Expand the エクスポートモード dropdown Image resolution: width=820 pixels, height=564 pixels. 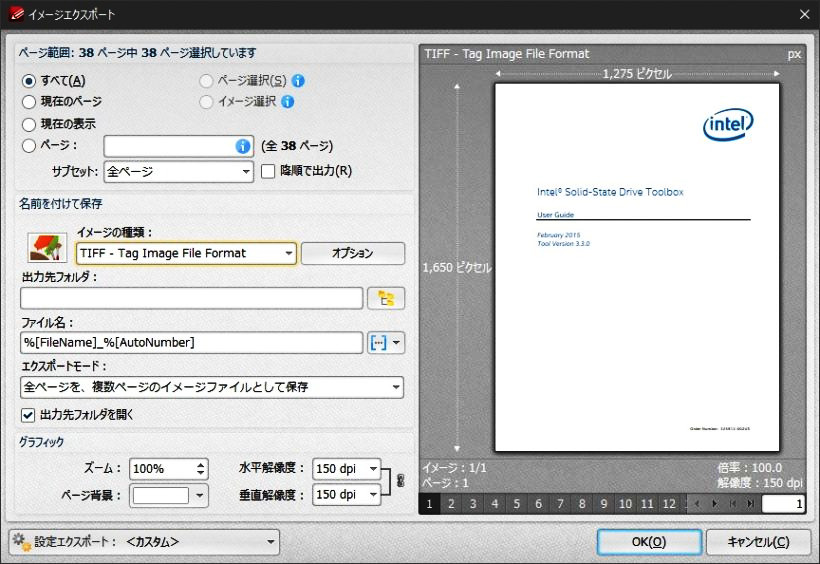coord(212,387)
